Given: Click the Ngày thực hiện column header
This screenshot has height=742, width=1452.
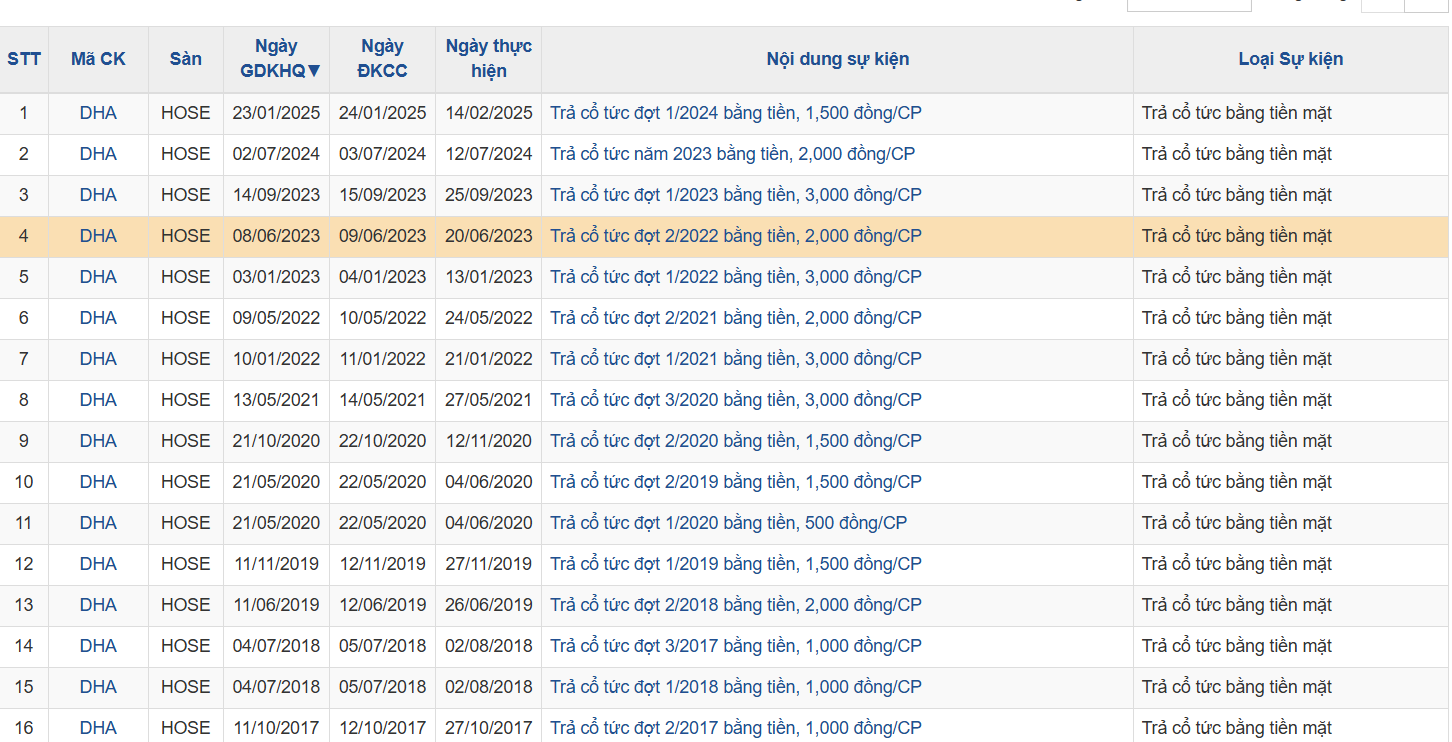Looking at the screenshot, I should (488, 59).
